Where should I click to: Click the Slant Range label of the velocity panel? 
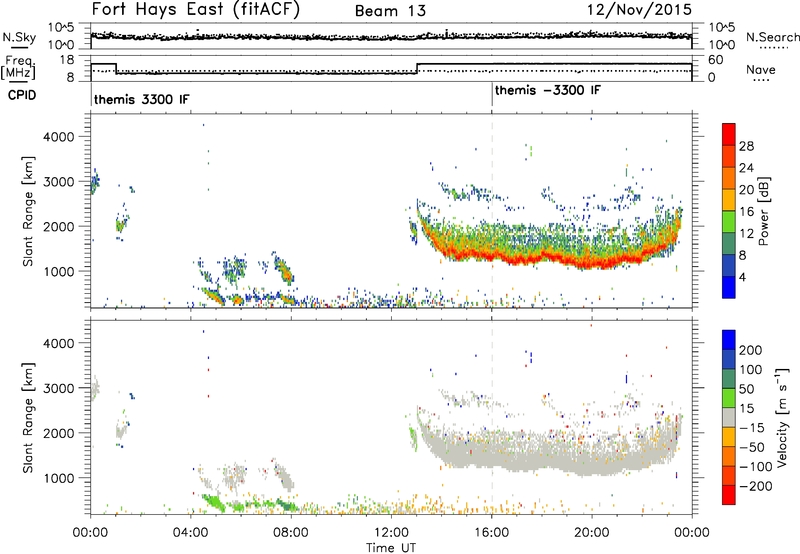(28, 417)
